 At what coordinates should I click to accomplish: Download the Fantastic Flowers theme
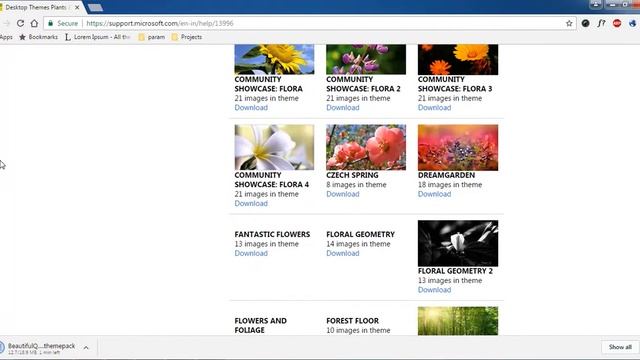click(251, 253)
